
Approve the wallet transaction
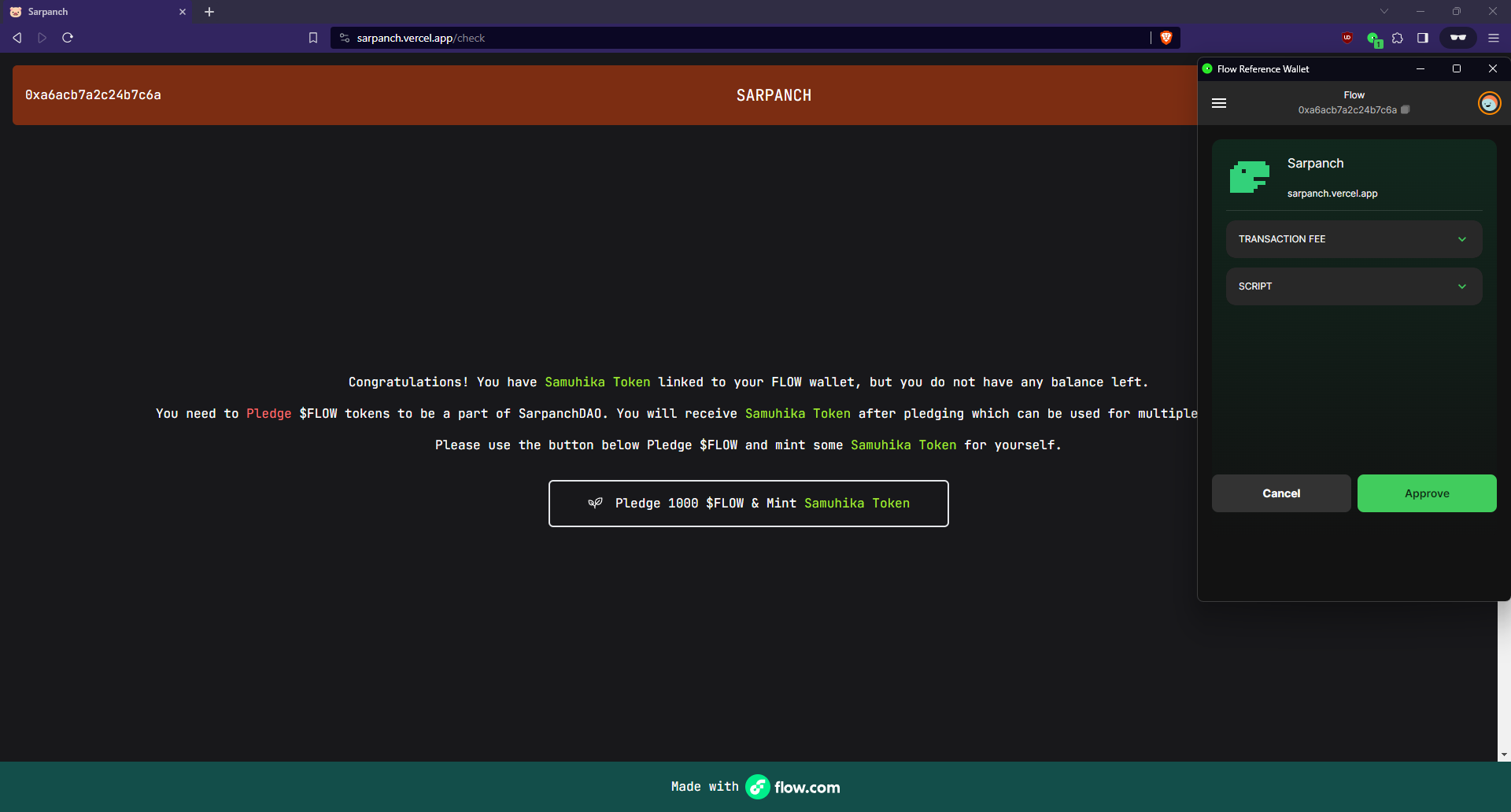pos(1427,493)
